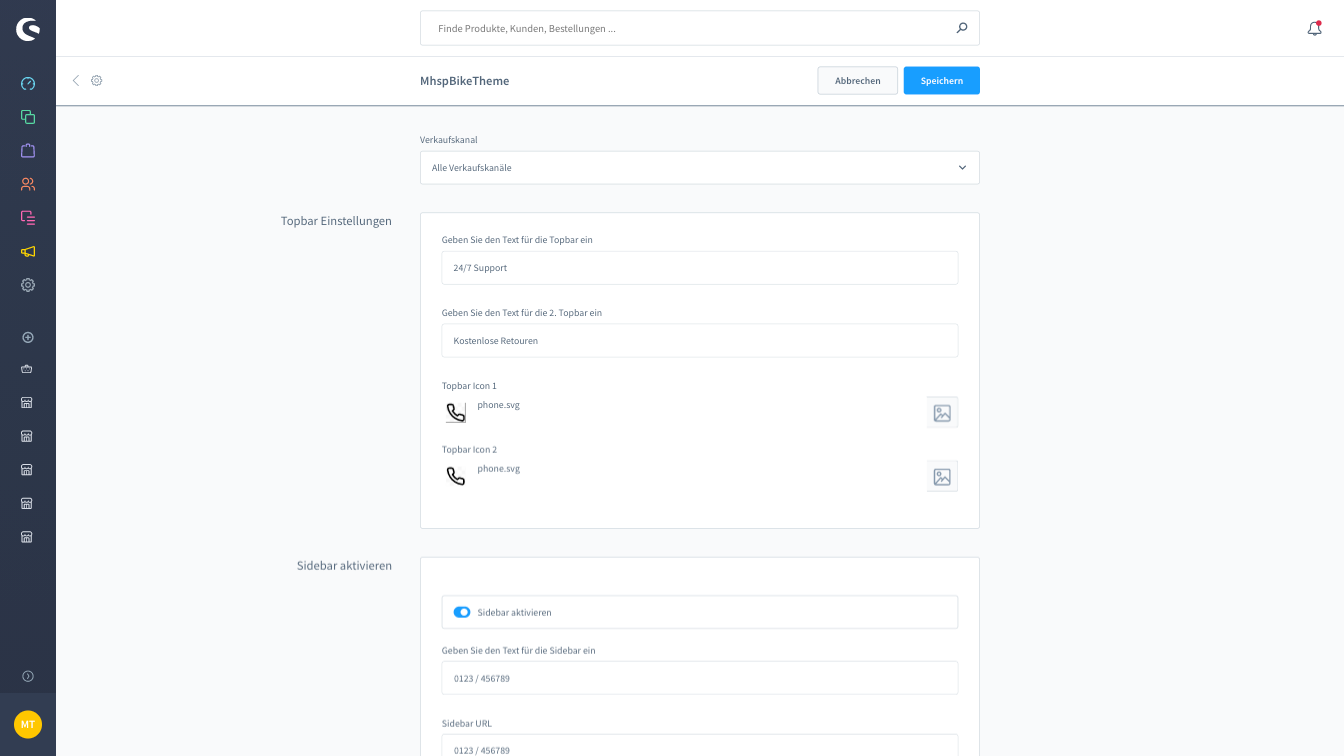Open the Marketing megaphone icon
Image resolution: width=1344 pixels, height=756 pixels.
tap(28, 251)
